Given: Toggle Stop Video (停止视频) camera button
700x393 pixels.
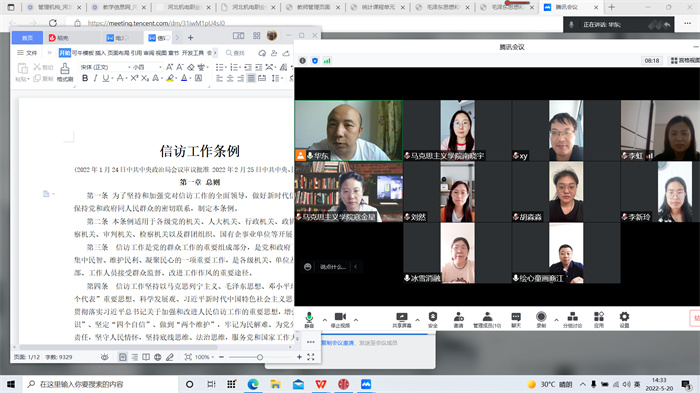Looking at the screenshot, I should click(x=340, y=320).
